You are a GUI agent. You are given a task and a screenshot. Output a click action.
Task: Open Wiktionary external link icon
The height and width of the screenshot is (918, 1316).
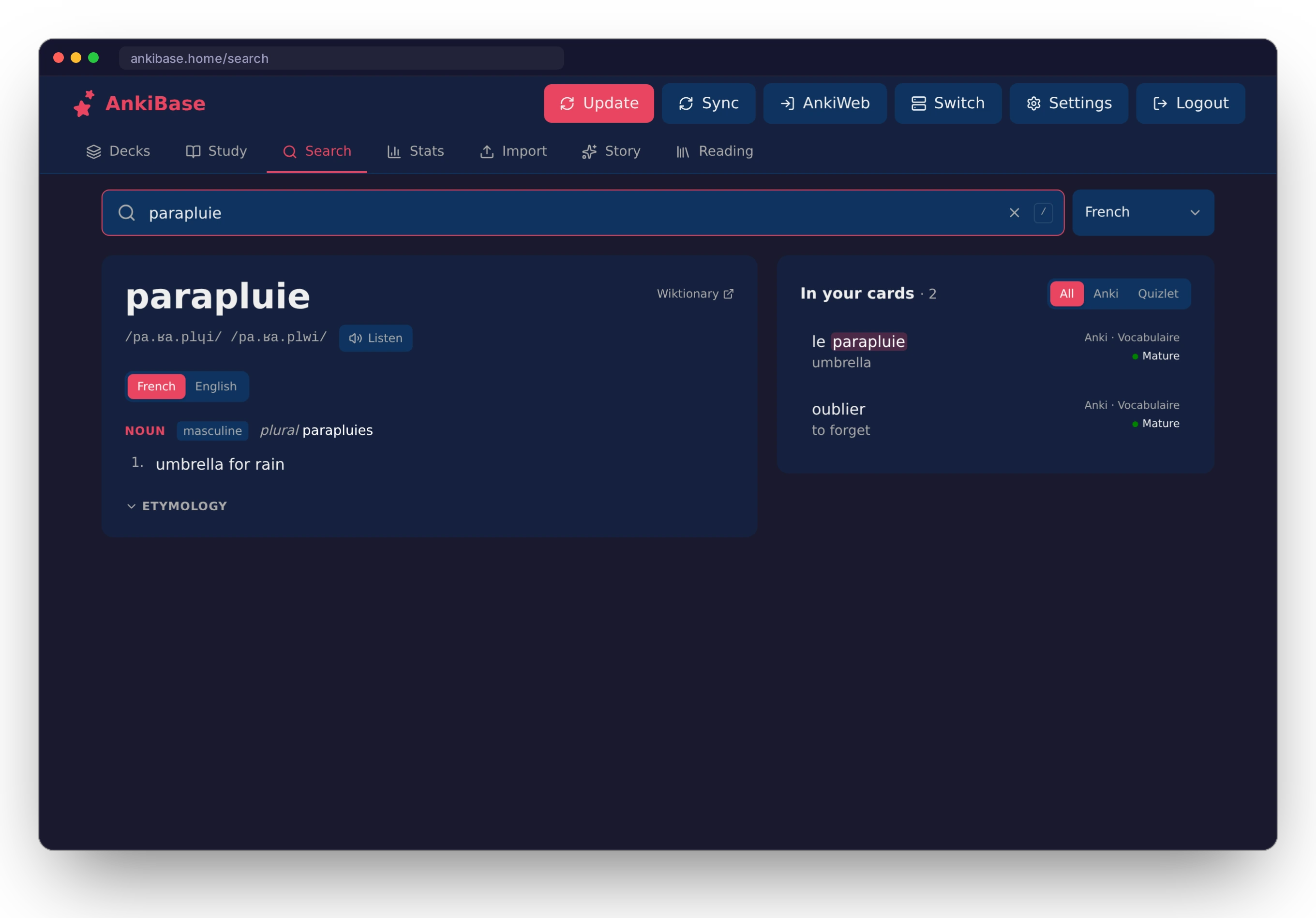(x=729, y=294)
